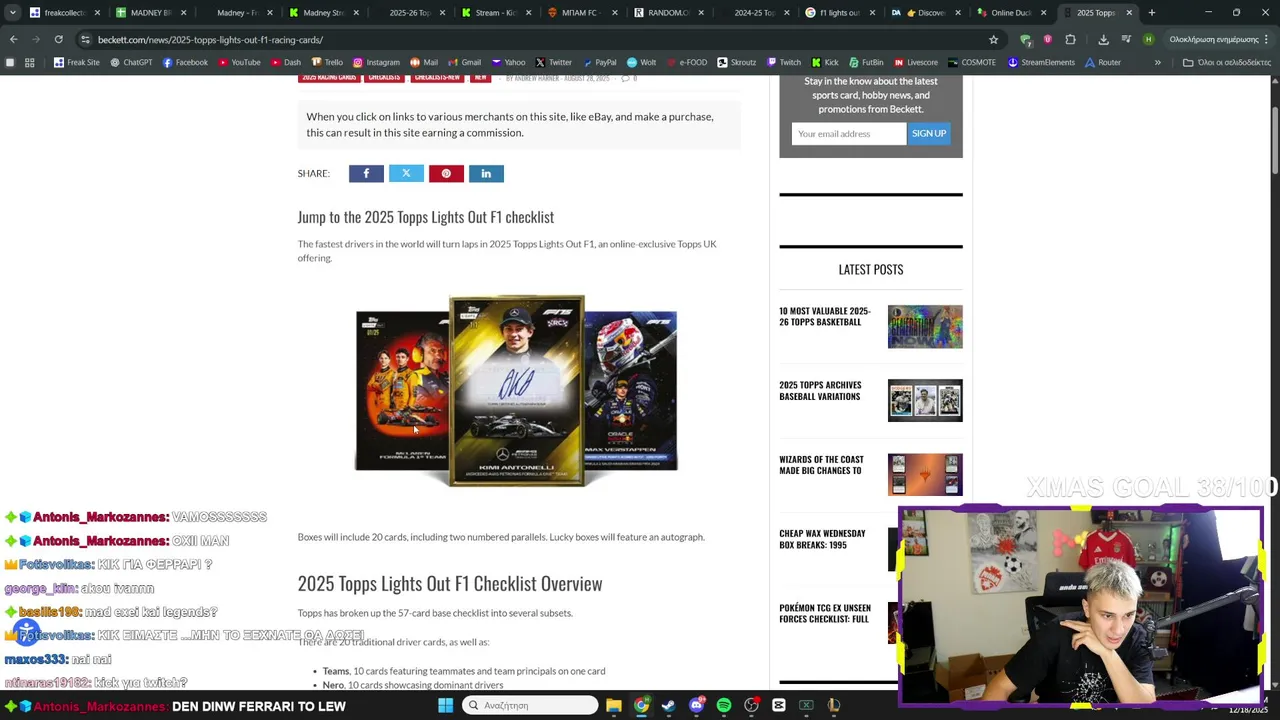
Task: Share article on Pinterest
Action: point(446,174)
